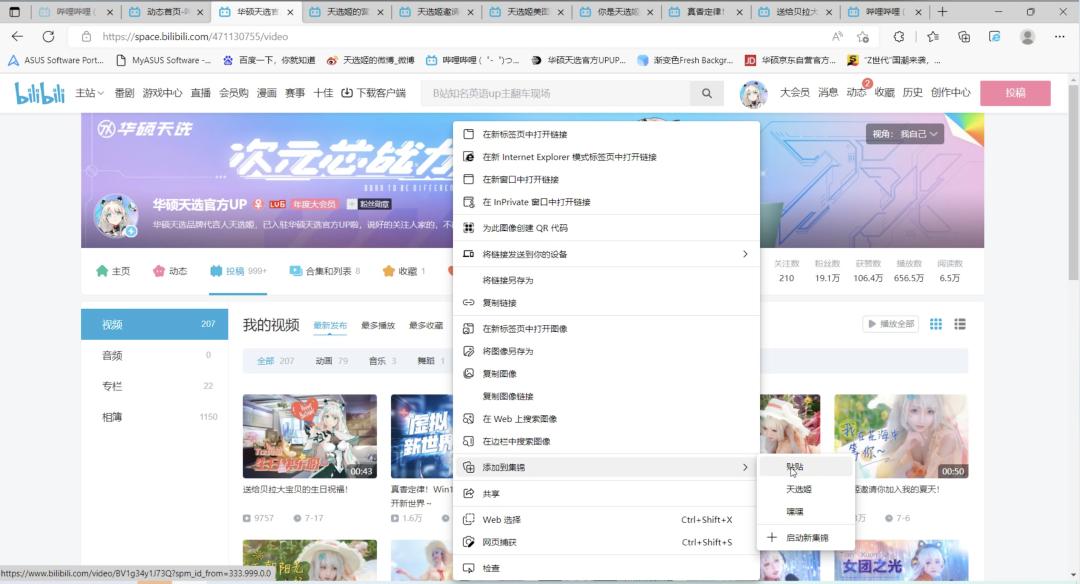Select the list view icon beside 播放全部

pyautogui.click(x=959, y=323)
